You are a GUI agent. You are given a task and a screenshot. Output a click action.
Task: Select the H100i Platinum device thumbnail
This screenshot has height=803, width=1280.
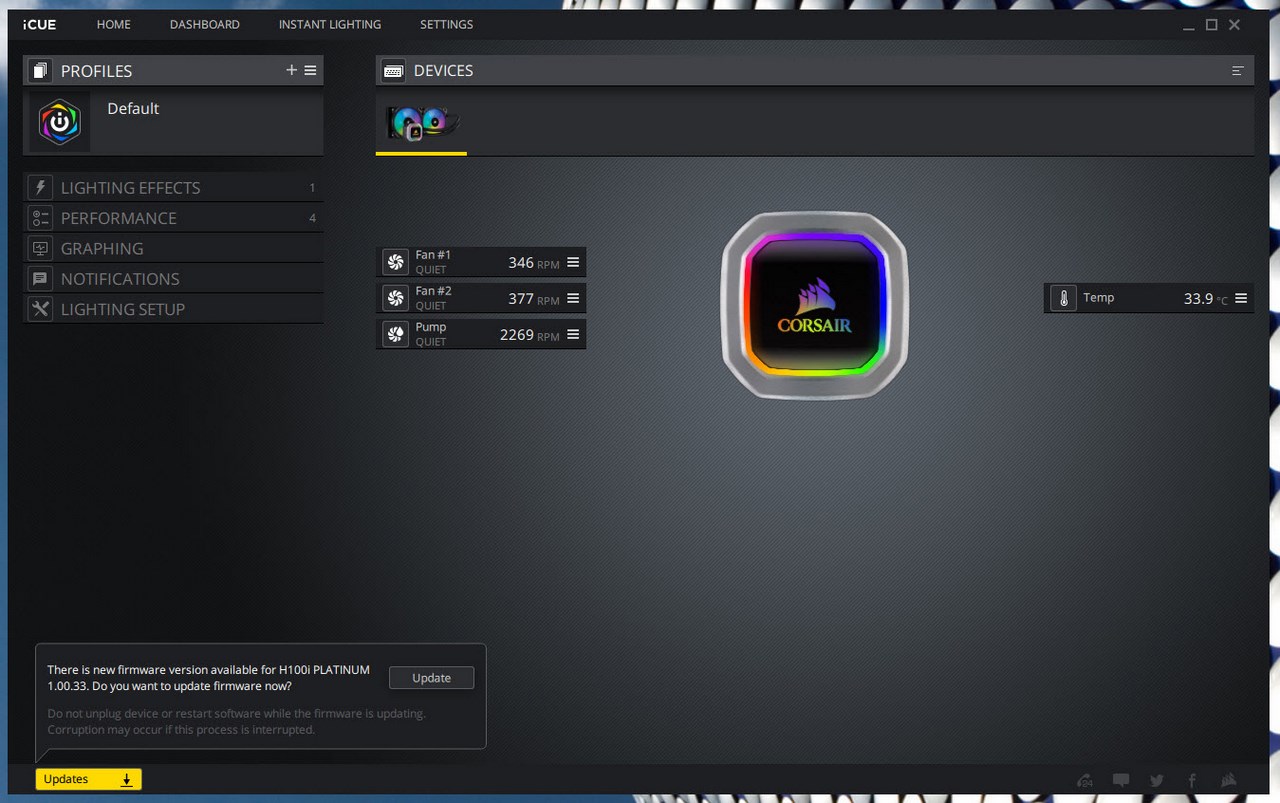pyautogui.click(x=421, y=124)
